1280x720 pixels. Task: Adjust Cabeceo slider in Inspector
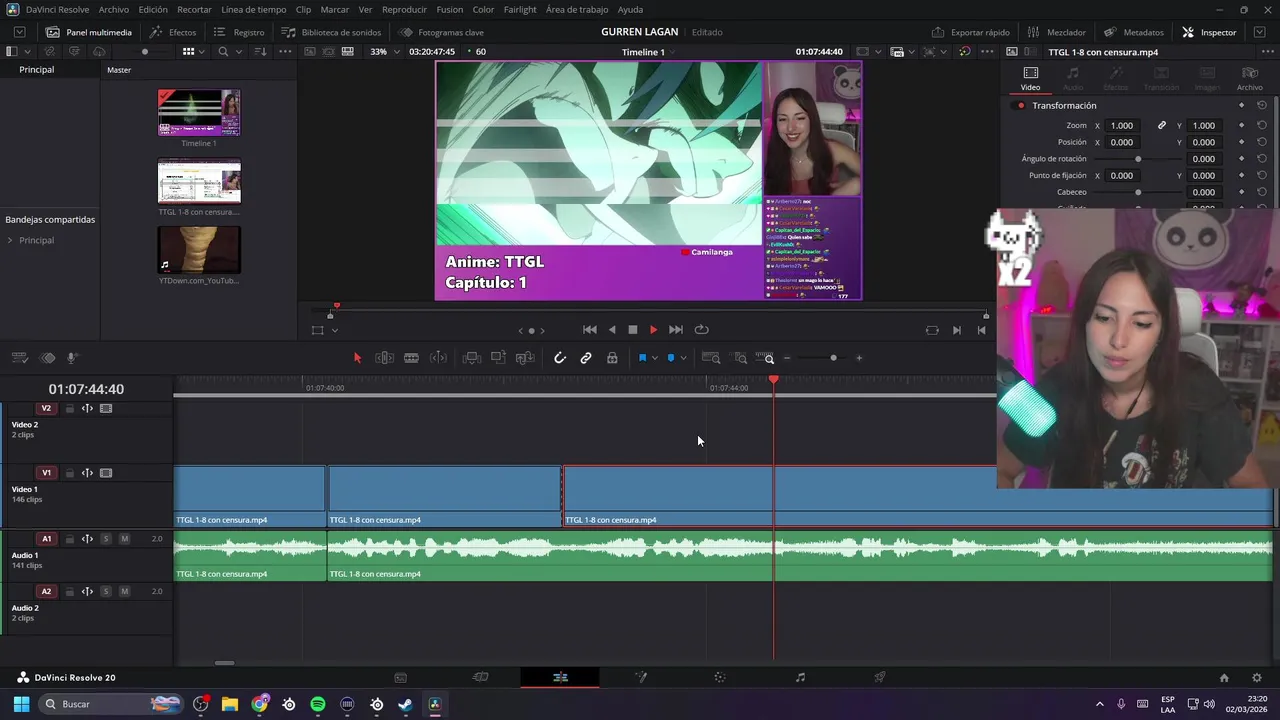(1138, 192)
